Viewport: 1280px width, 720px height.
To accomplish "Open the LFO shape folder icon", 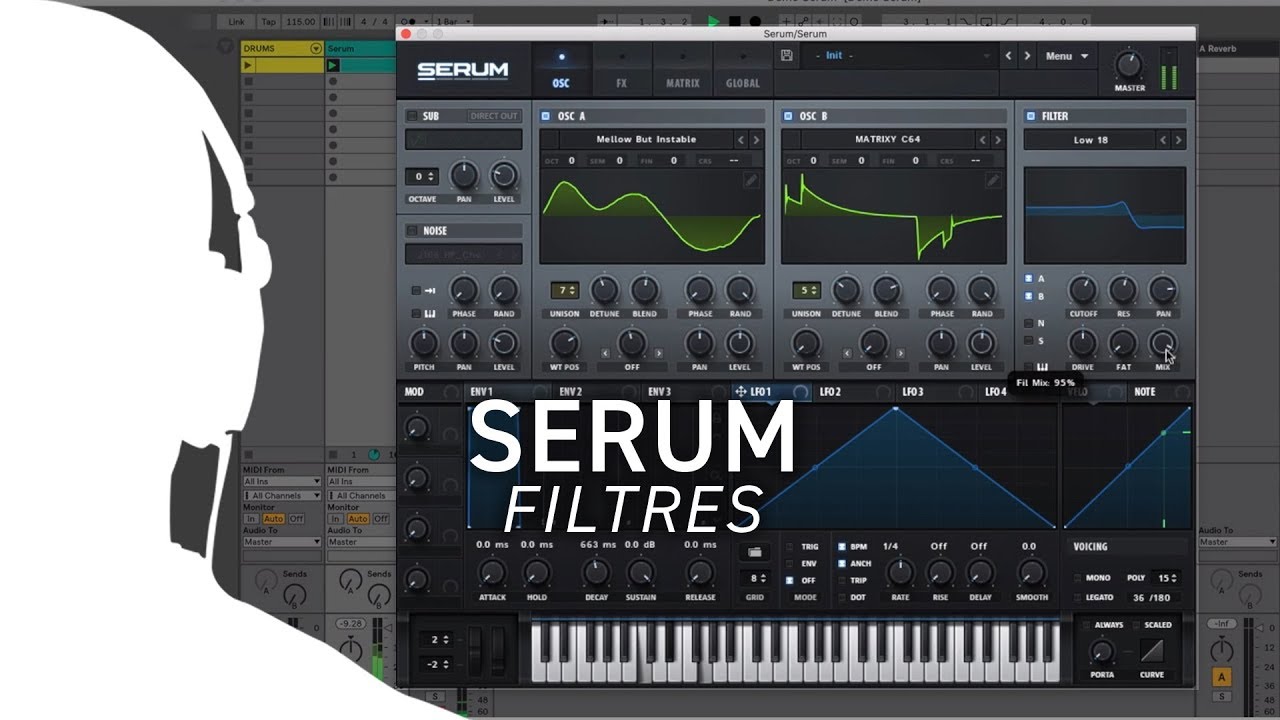I will (x=755, y=551).
